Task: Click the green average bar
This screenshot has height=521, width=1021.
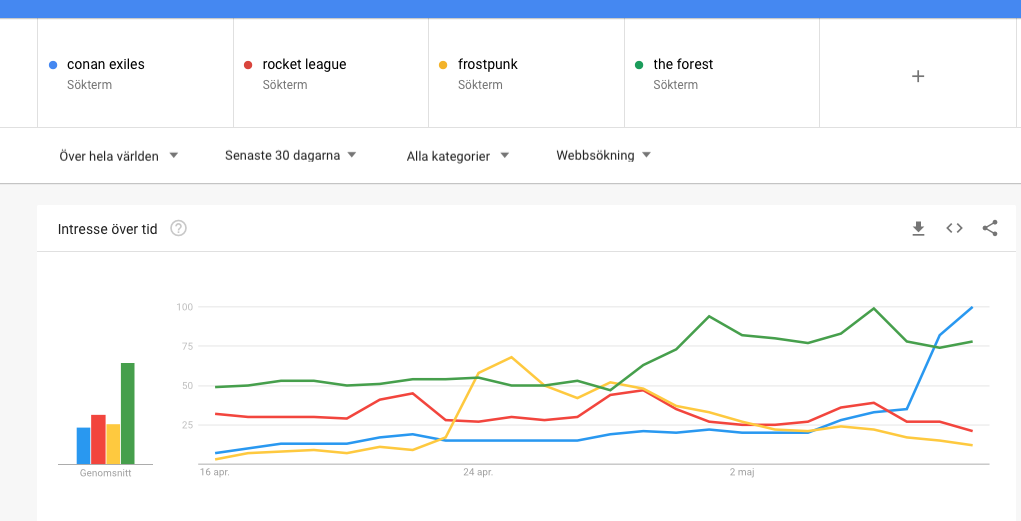Action: pos(128,414)
